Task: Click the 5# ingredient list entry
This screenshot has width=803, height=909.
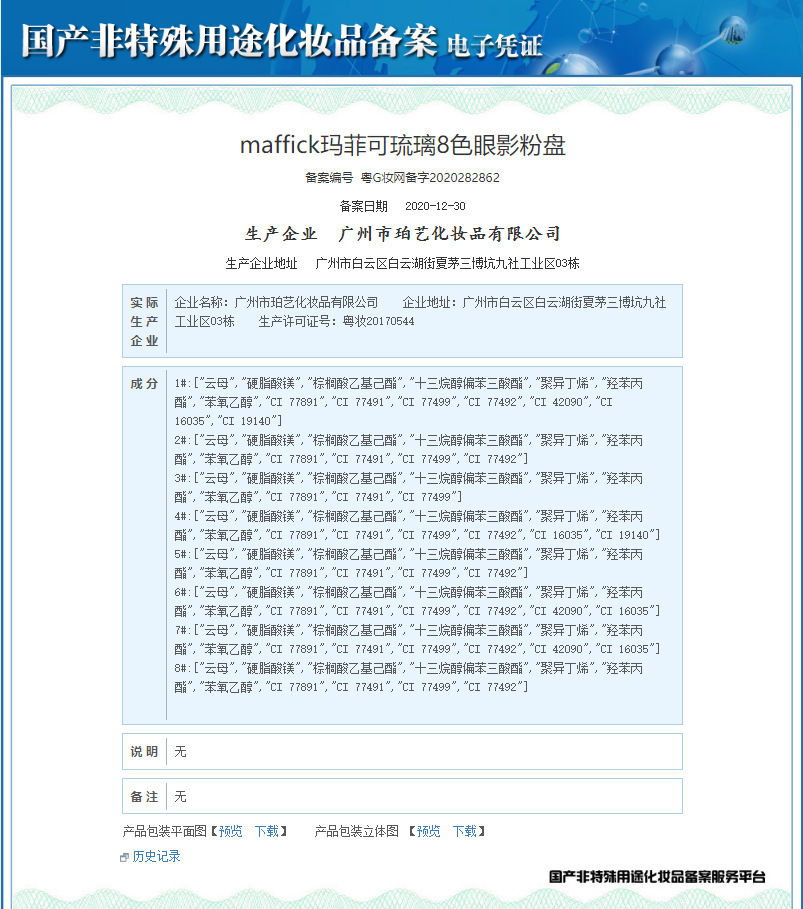Action: pyautogui.click(x=409, y=563)
